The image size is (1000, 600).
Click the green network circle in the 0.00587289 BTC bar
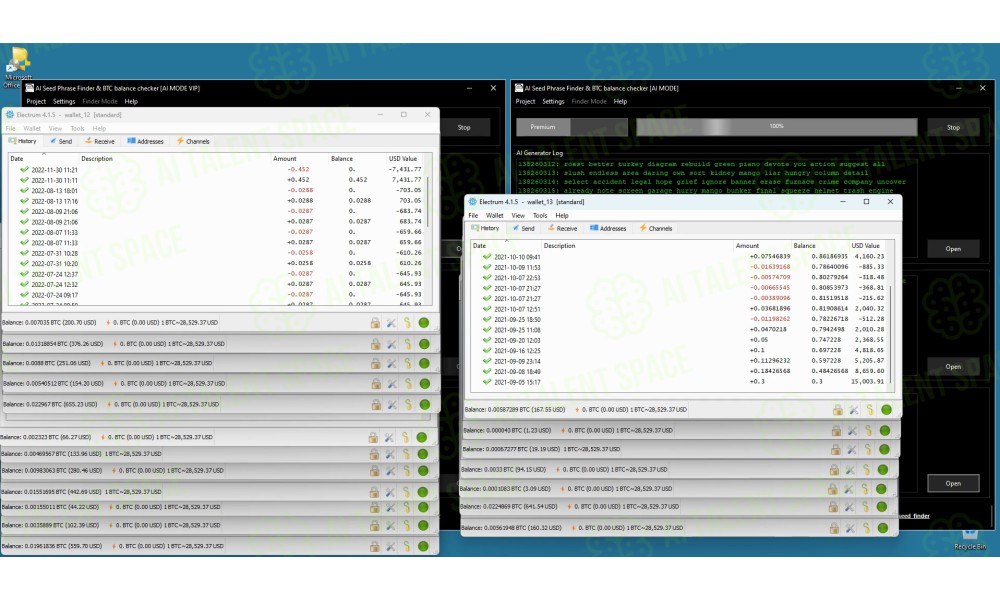point(886,410)
